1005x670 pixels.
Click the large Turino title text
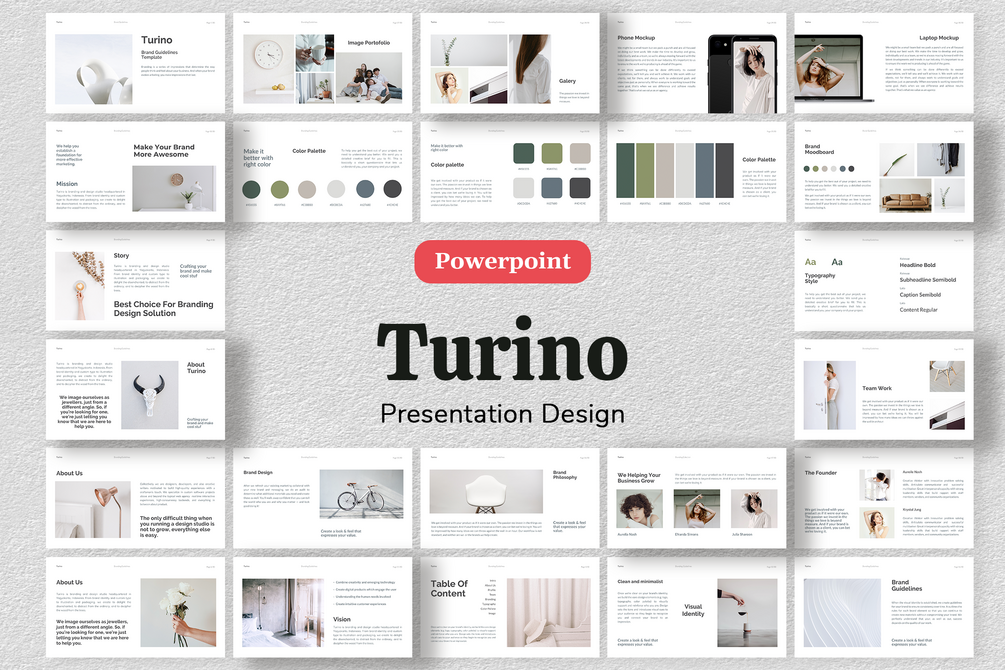[502, 350]
